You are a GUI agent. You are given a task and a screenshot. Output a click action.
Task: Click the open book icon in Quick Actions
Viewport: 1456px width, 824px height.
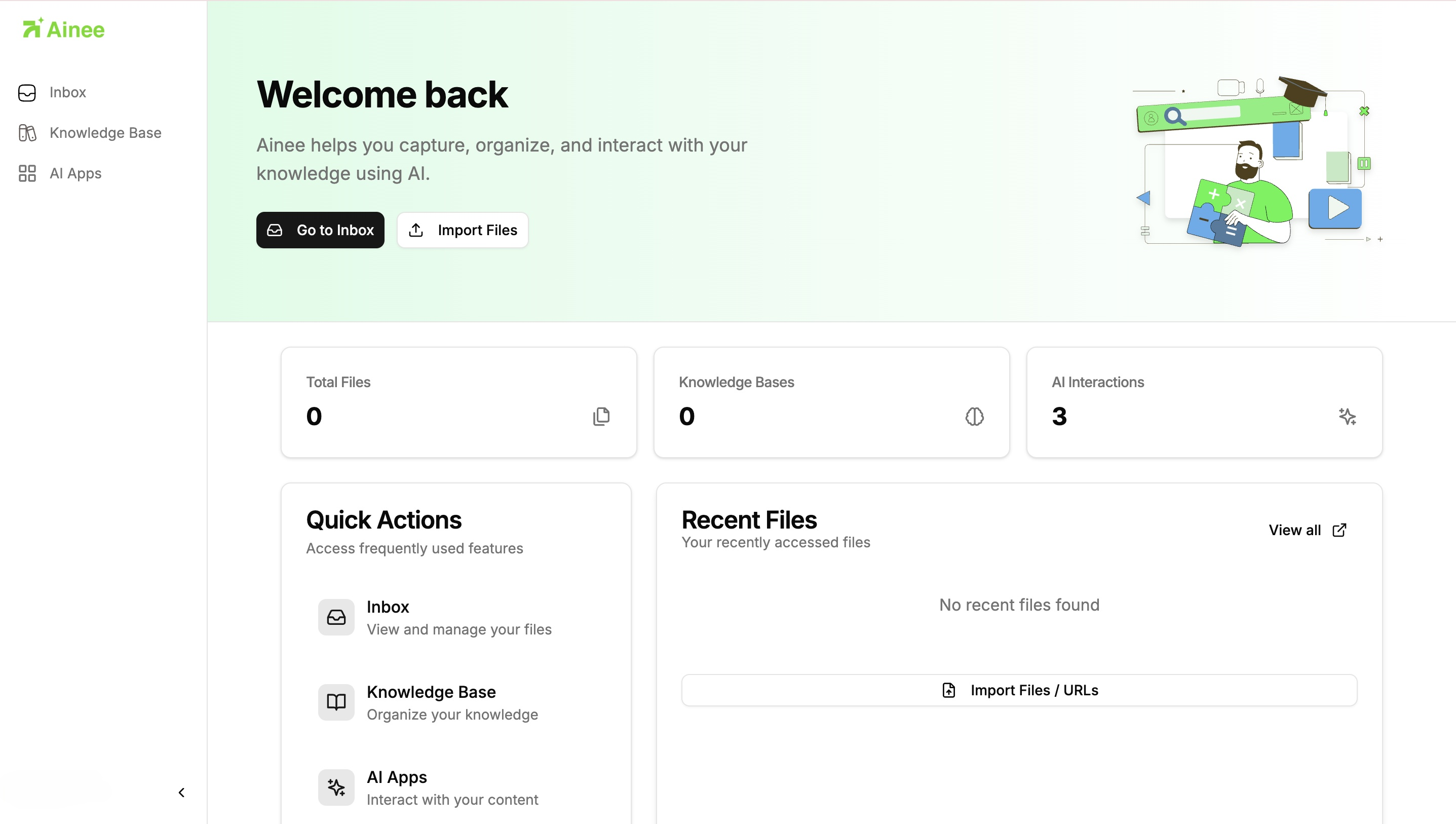tap(336, 702)
